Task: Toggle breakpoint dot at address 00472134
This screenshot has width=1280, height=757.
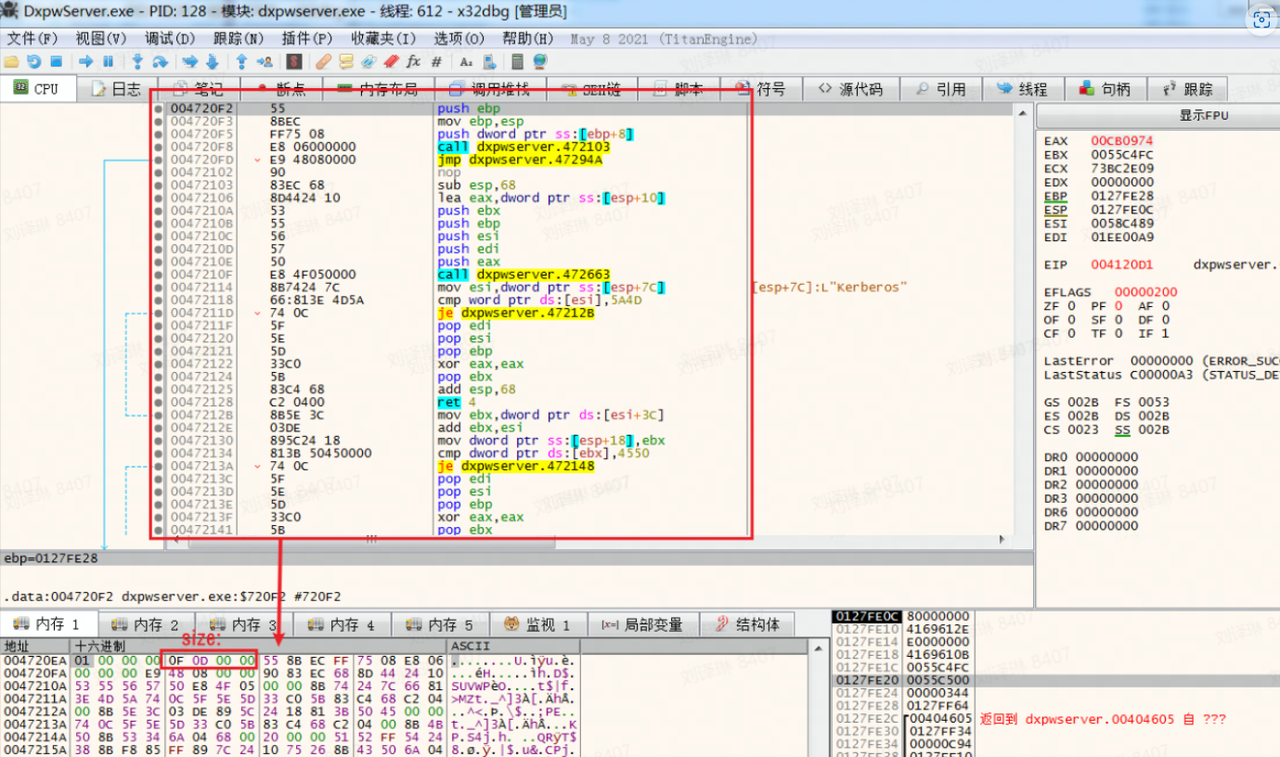Action: pos(159,453)
